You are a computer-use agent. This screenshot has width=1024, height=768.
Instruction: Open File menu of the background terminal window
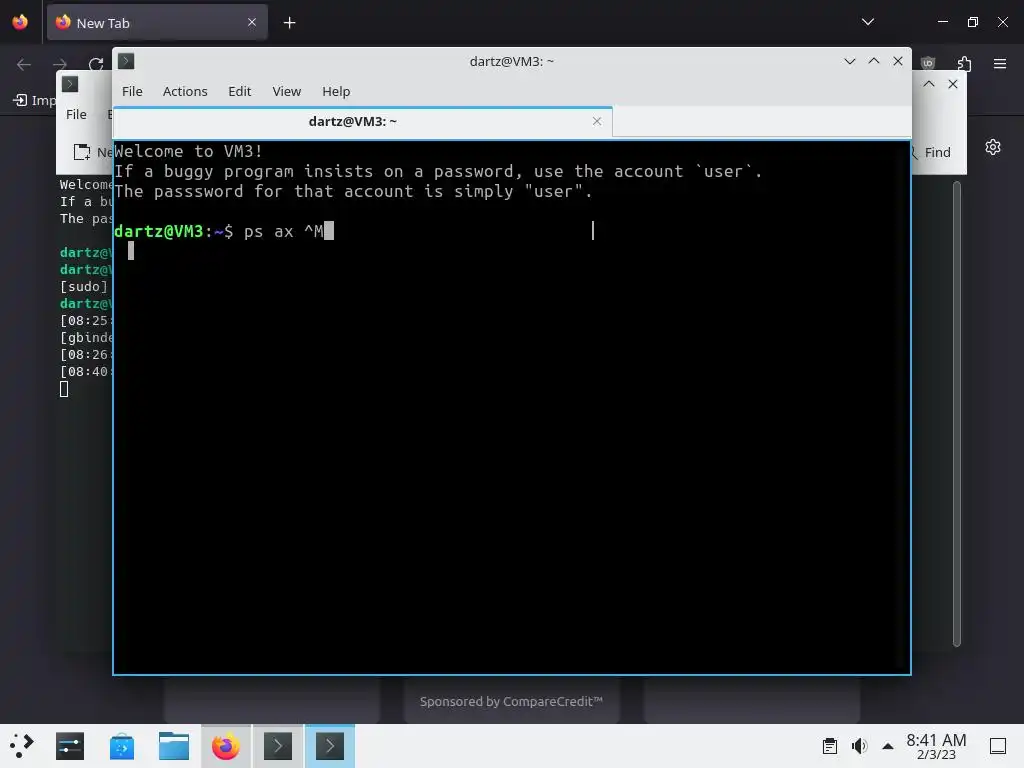point(76,114)
